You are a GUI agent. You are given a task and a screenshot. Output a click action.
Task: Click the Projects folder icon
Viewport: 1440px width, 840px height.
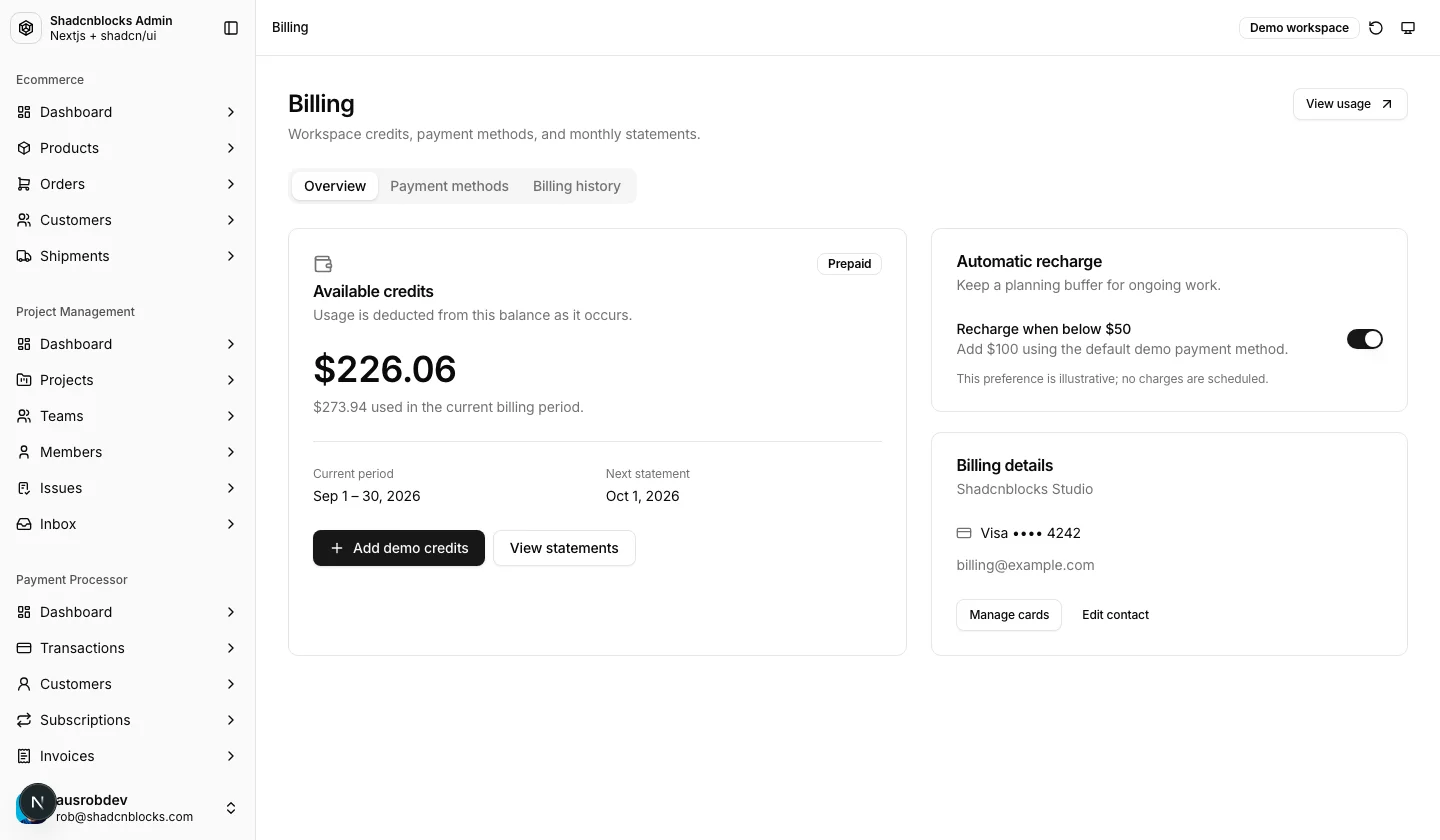(24, 380)
